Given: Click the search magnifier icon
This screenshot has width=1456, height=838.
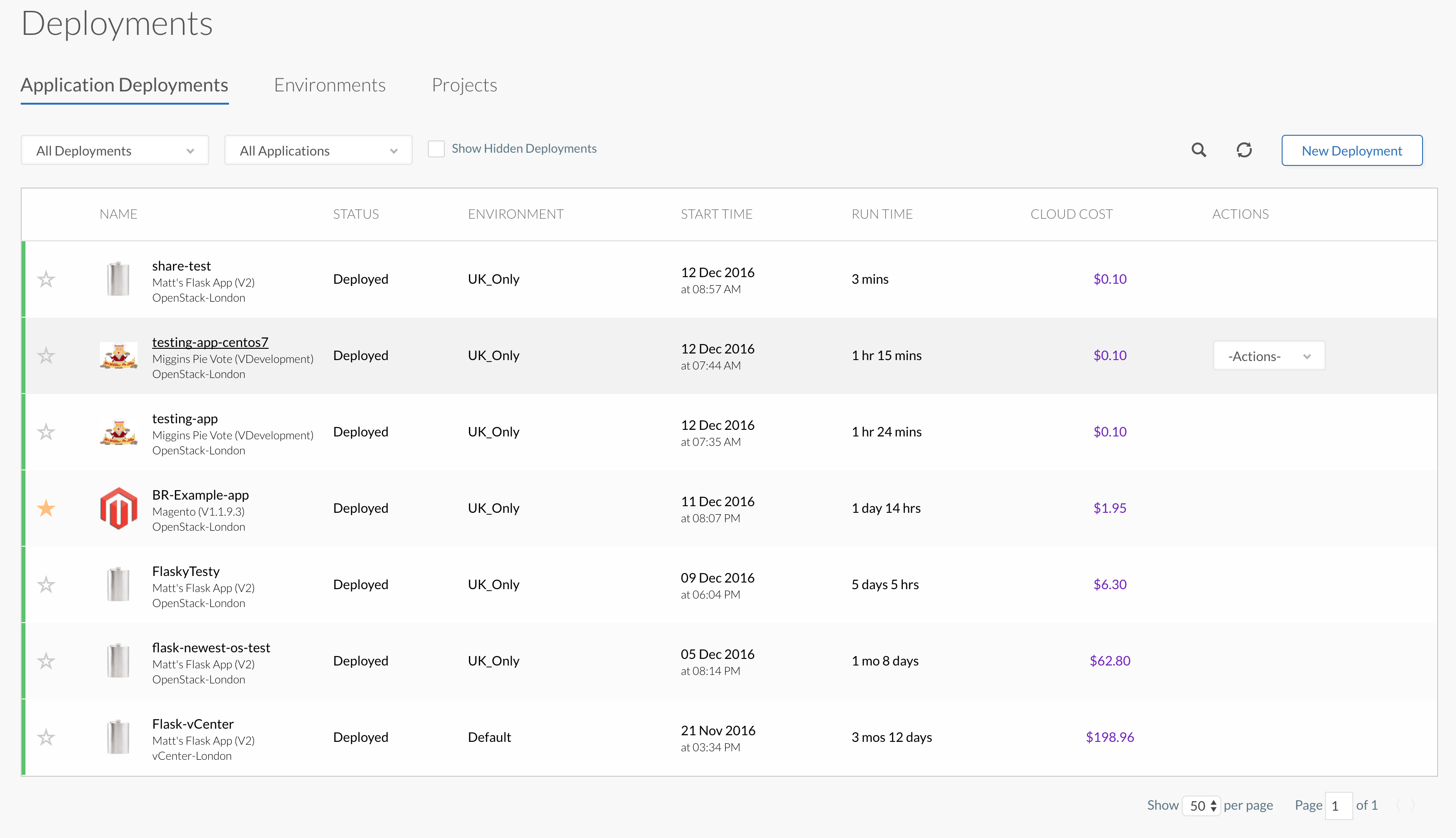Looking at the screenshot, I should click(1198, 150).
